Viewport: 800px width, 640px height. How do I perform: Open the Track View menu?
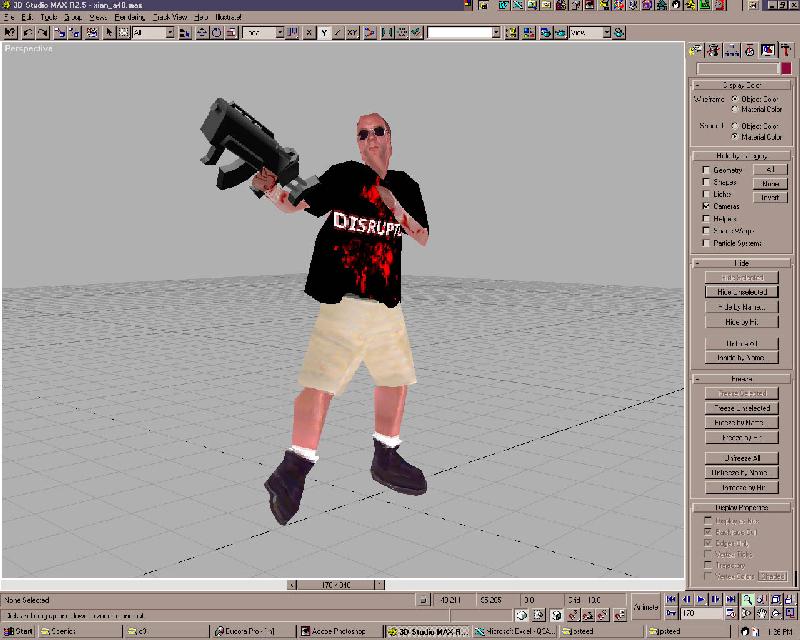tap(169, 18)
